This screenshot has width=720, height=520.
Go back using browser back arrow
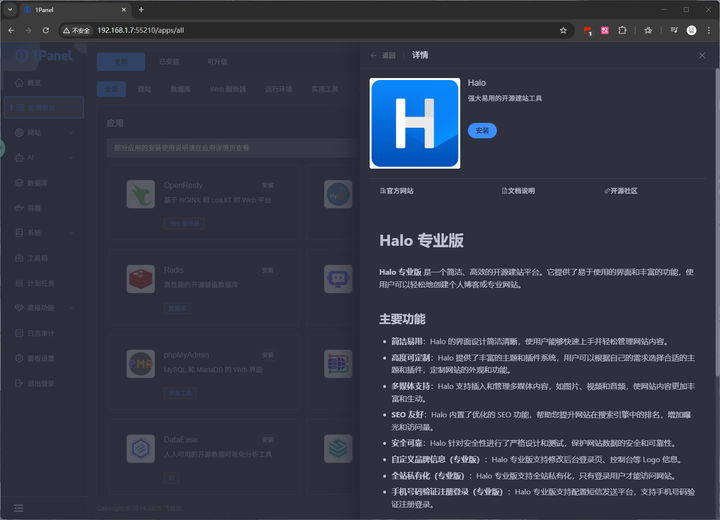(x=11, y=30)
